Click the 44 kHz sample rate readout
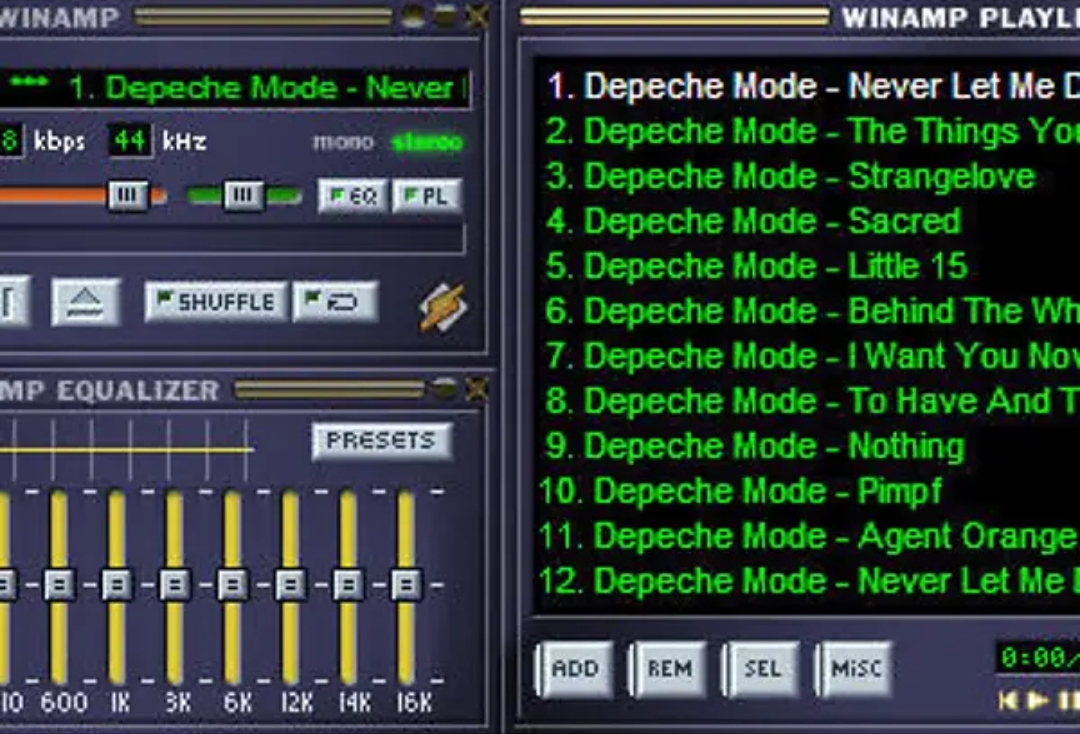 coord(129,141)
